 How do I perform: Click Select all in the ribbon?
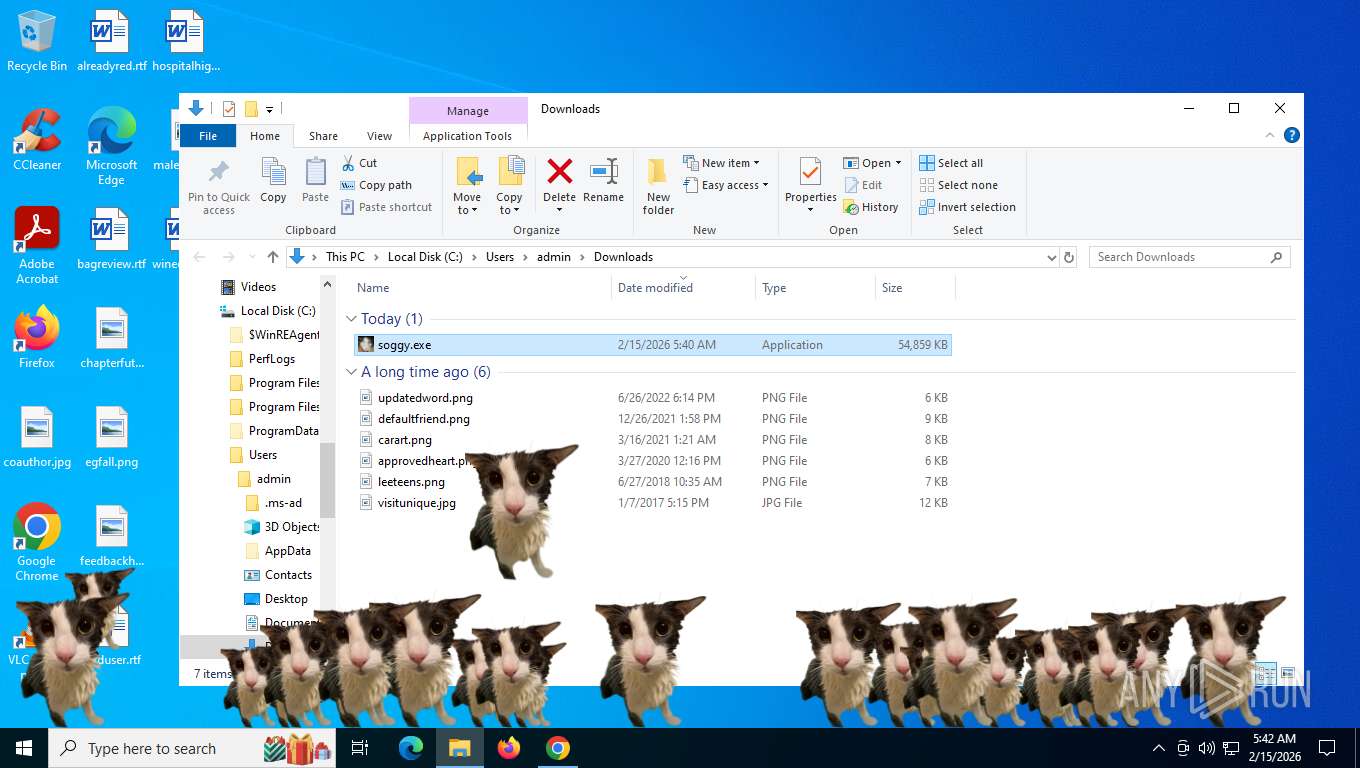[951, 163]
